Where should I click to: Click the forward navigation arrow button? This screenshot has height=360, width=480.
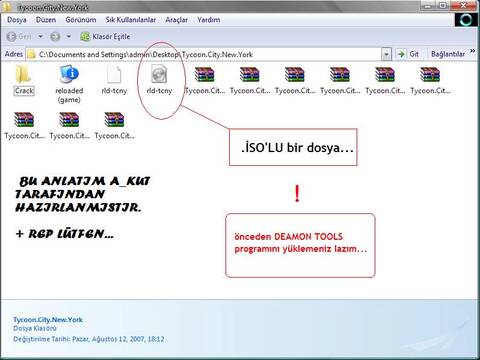point(55,36)
